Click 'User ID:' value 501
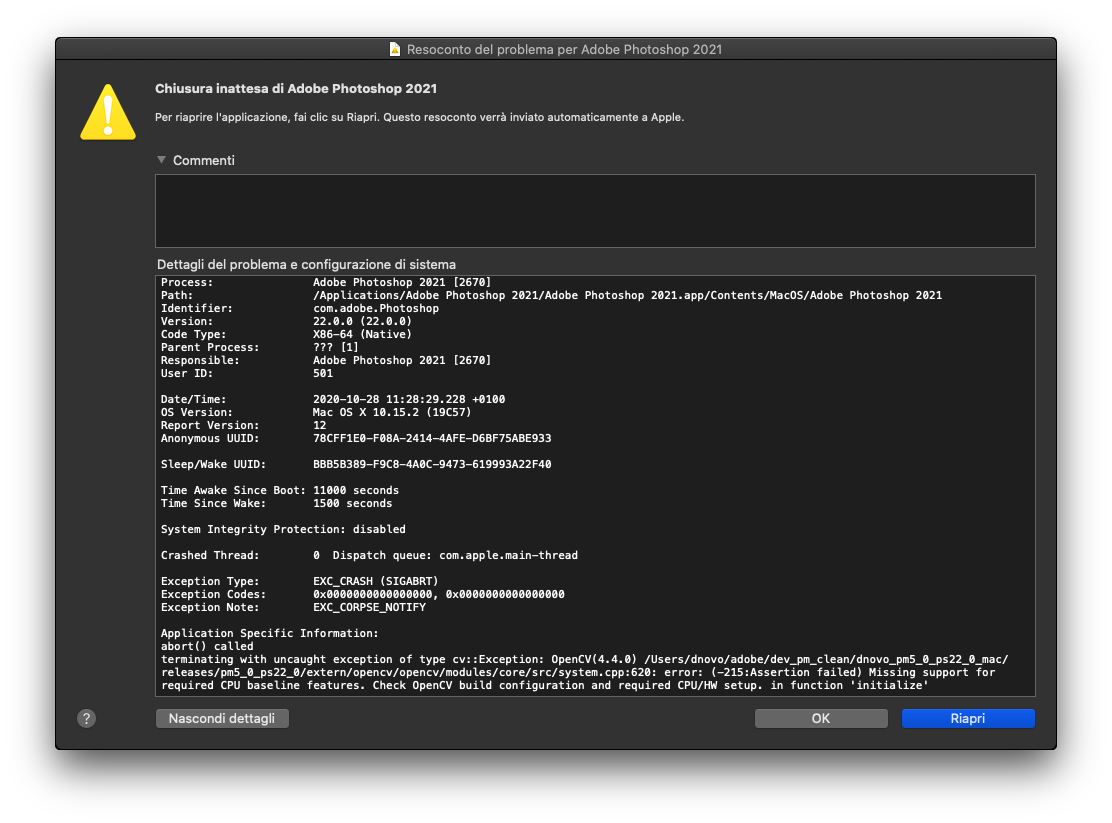The image size is (1112, 823). click(323, 373)
